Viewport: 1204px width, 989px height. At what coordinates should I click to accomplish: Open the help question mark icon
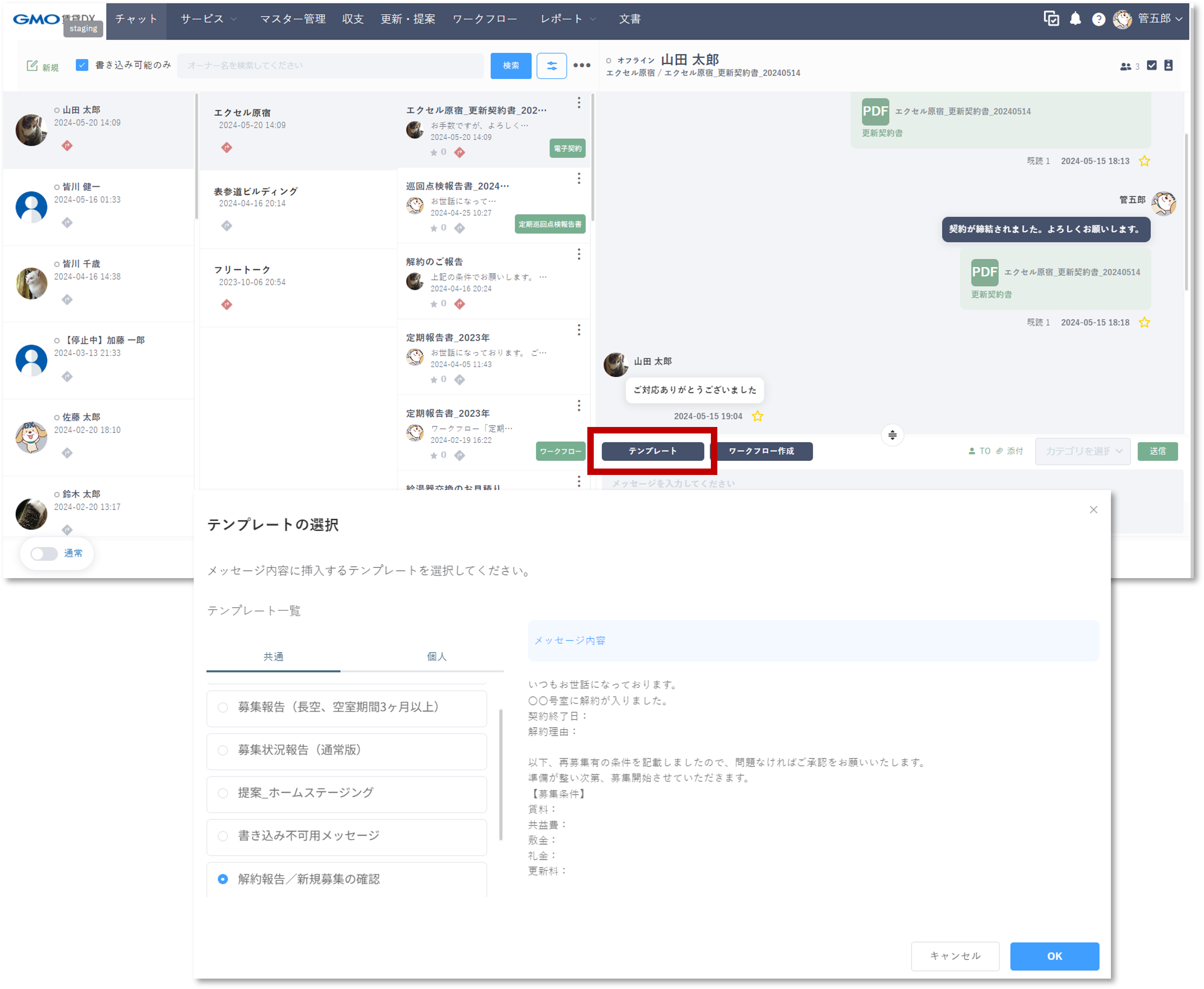click(x=1098, y=19)
